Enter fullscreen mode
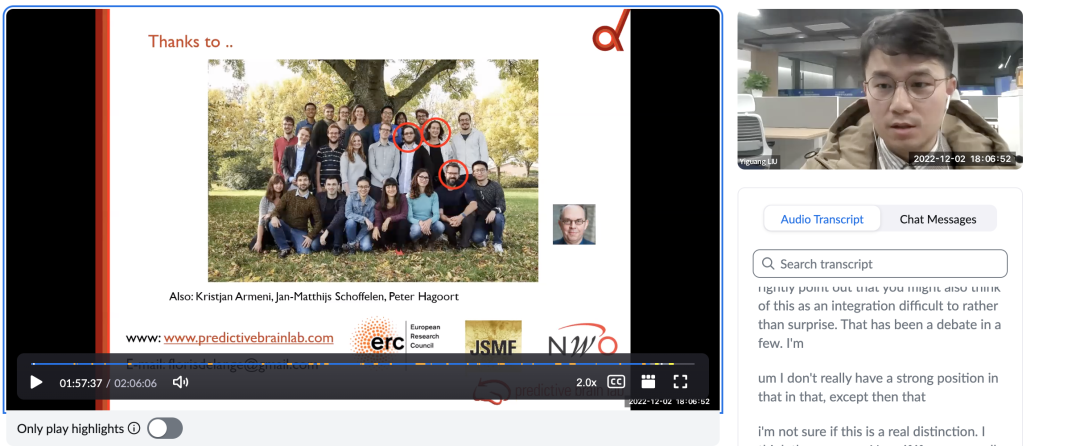 click(680, 382)
